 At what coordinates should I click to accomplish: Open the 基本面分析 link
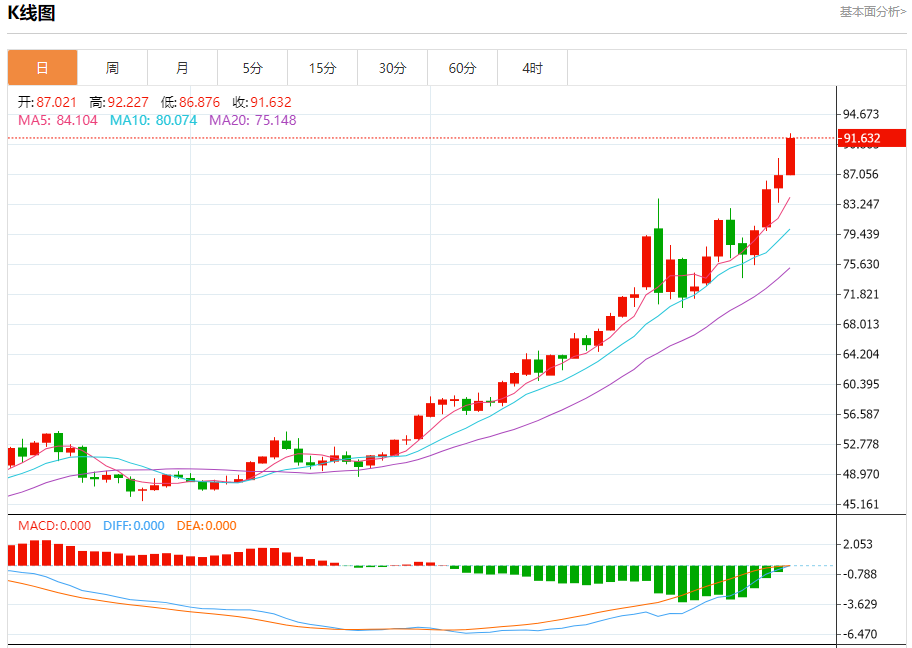pyautogui.click(x=872, y=12)
